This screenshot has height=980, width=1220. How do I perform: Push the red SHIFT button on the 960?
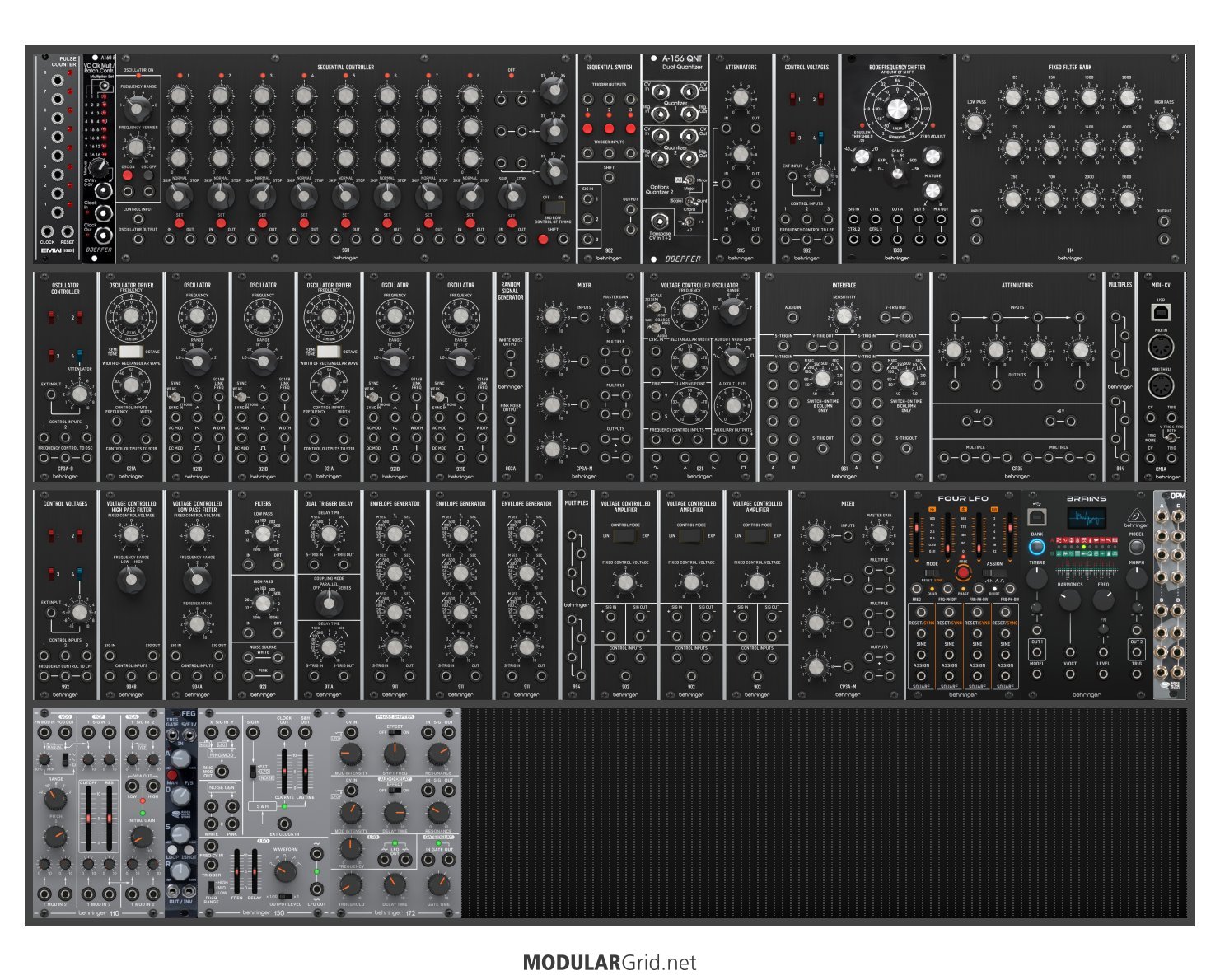pyautogui.click(x=543, y=239)
